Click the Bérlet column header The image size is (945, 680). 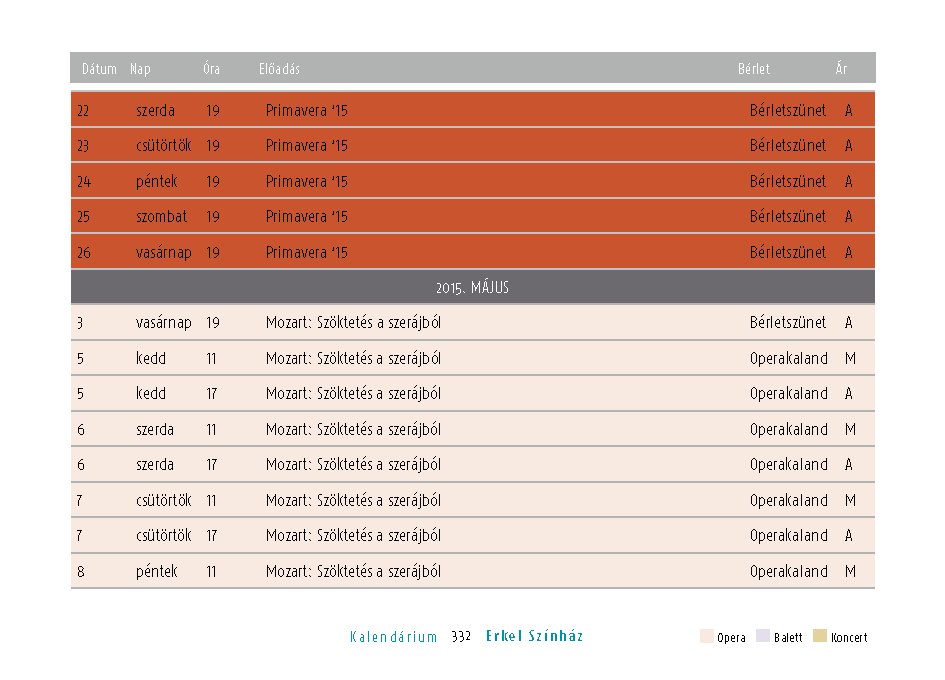coord(754,69)
